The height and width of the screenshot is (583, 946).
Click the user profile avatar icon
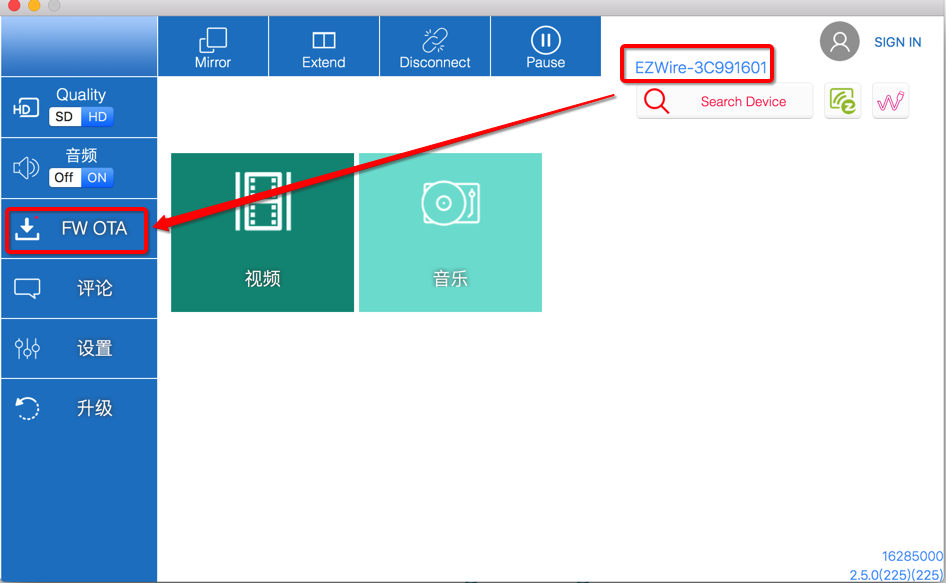tap(839, 42)
